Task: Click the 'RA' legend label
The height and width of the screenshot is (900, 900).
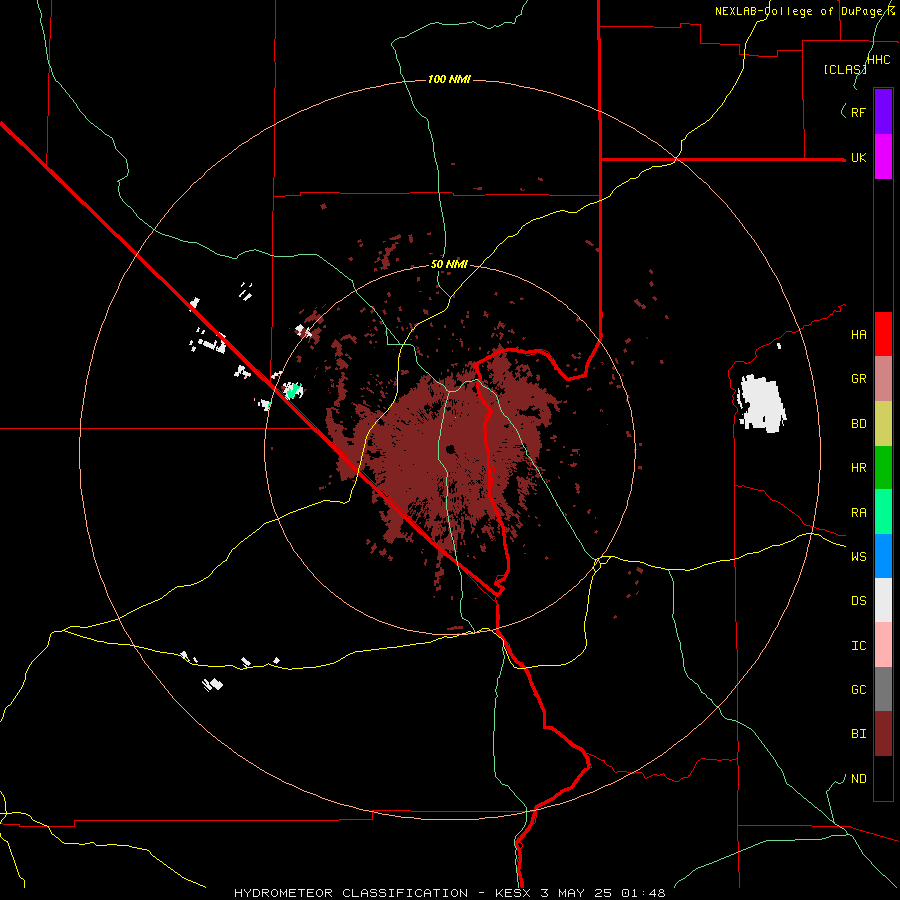Action: pyautogui.click(x=859, y=513)
